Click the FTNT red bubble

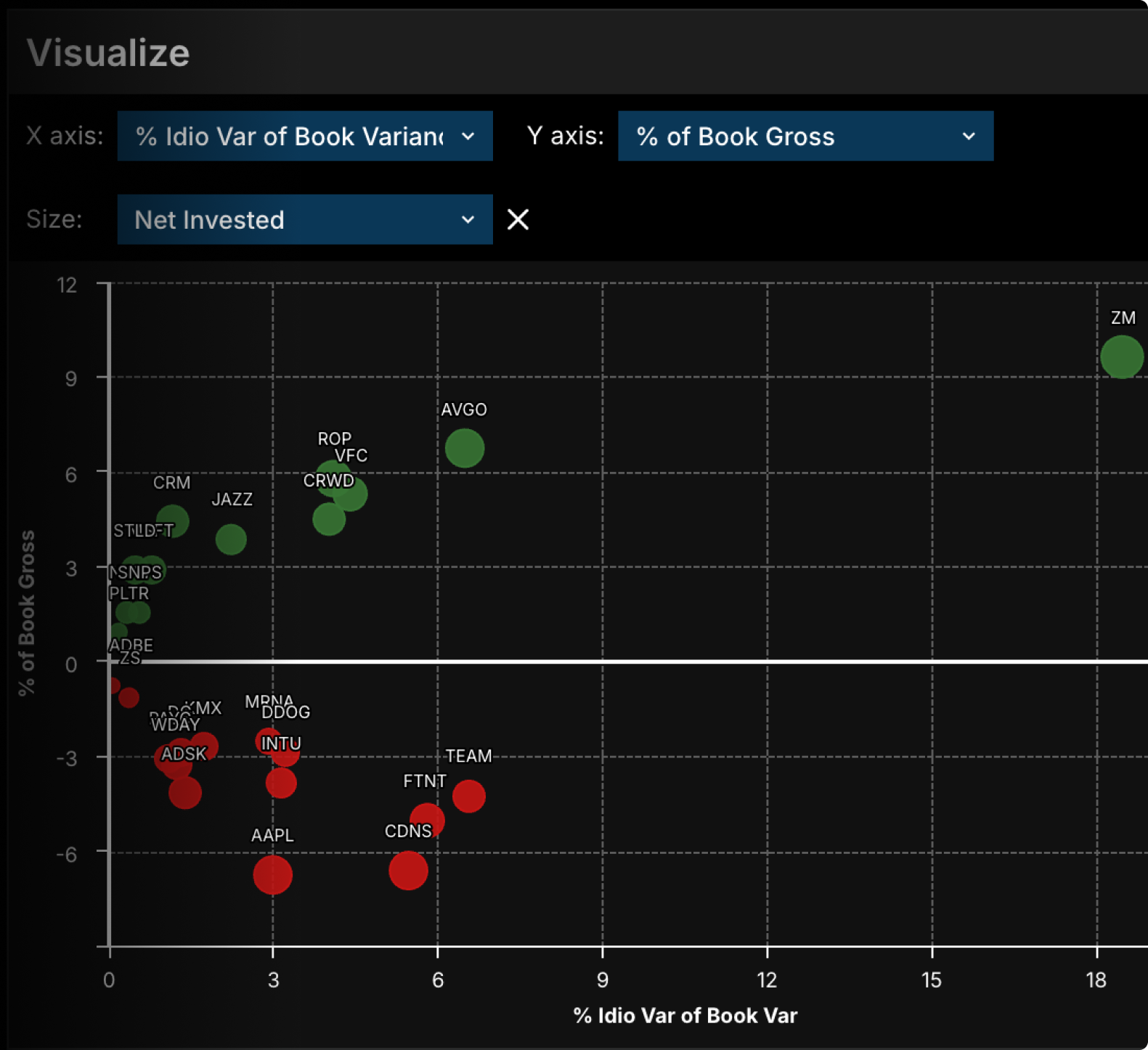pyautogui.click(x=427, y=821)
